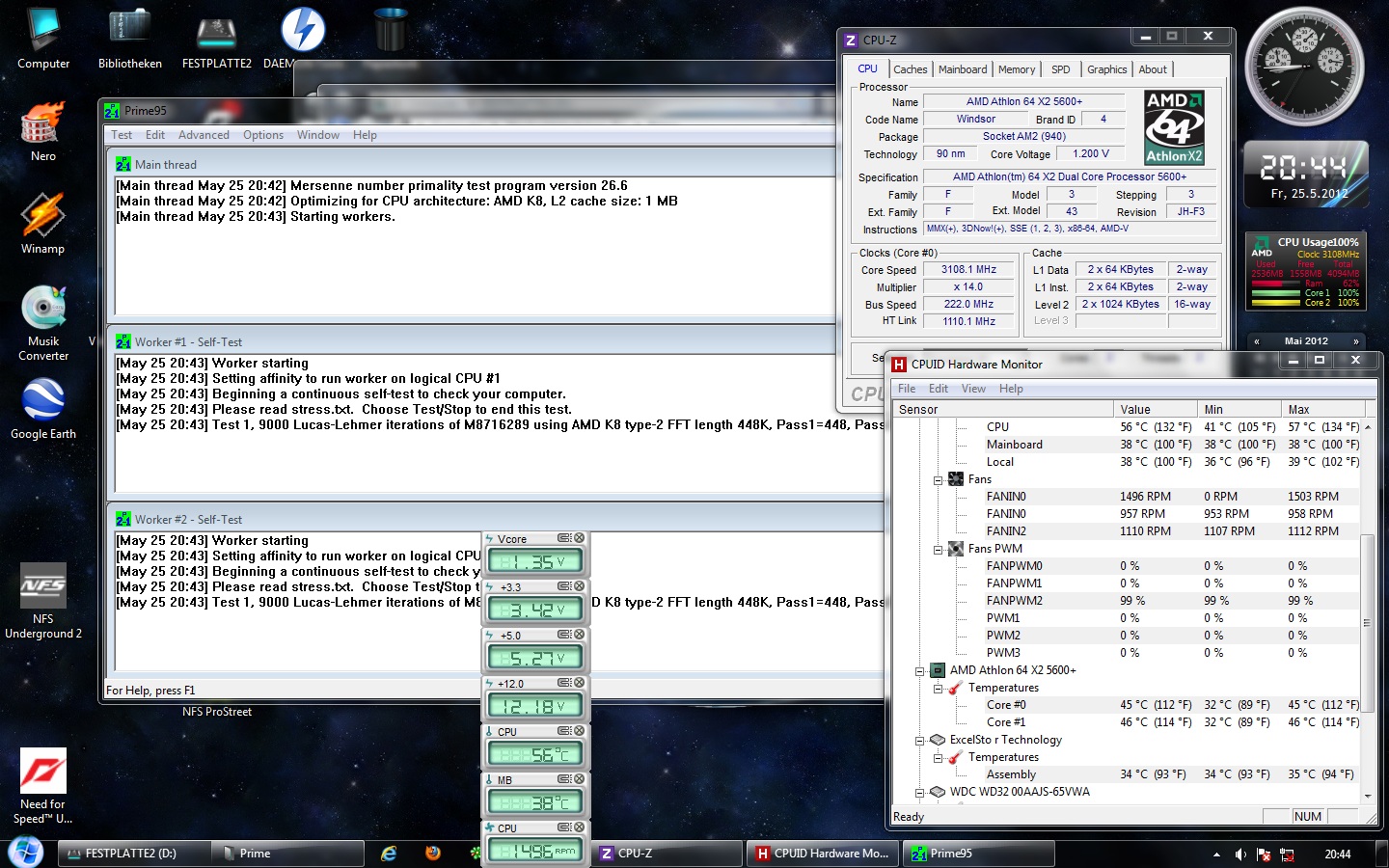Screen dimensions: 1389x868
Task: Click the Action Center flag tray icon
Action: click(1264, 854)
